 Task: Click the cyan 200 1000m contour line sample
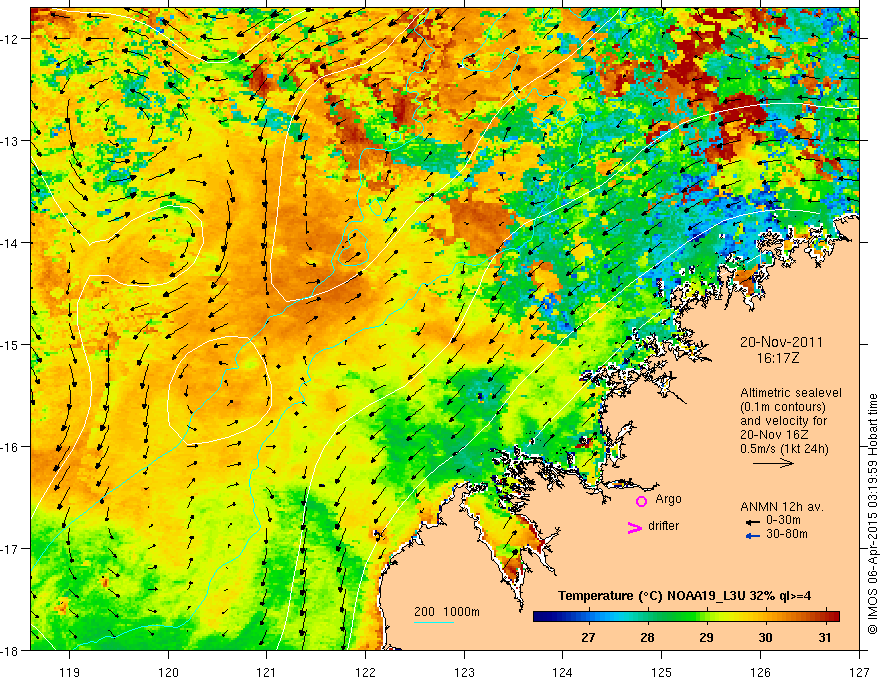coord(434,622)
